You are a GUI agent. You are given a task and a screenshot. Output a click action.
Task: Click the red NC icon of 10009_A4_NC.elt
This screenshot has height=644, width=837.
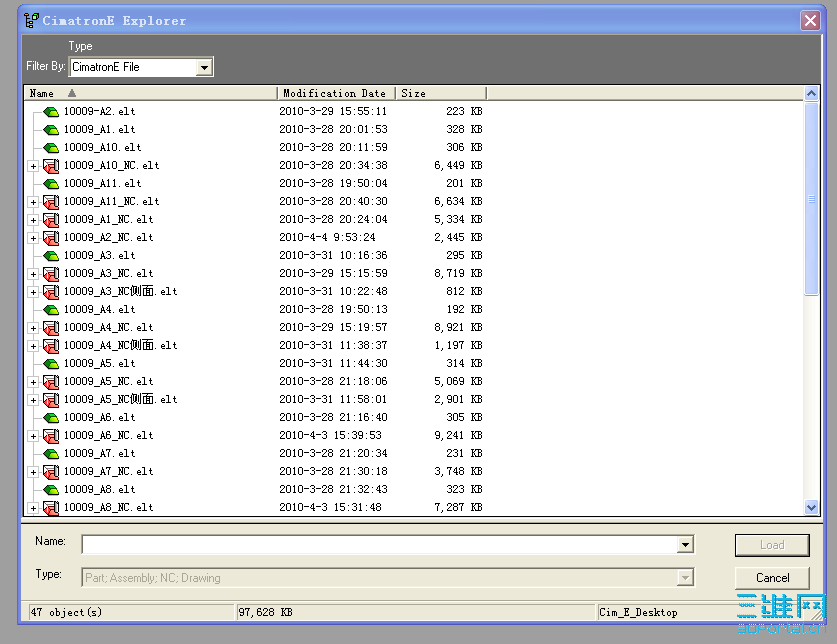tap(51, 328)
